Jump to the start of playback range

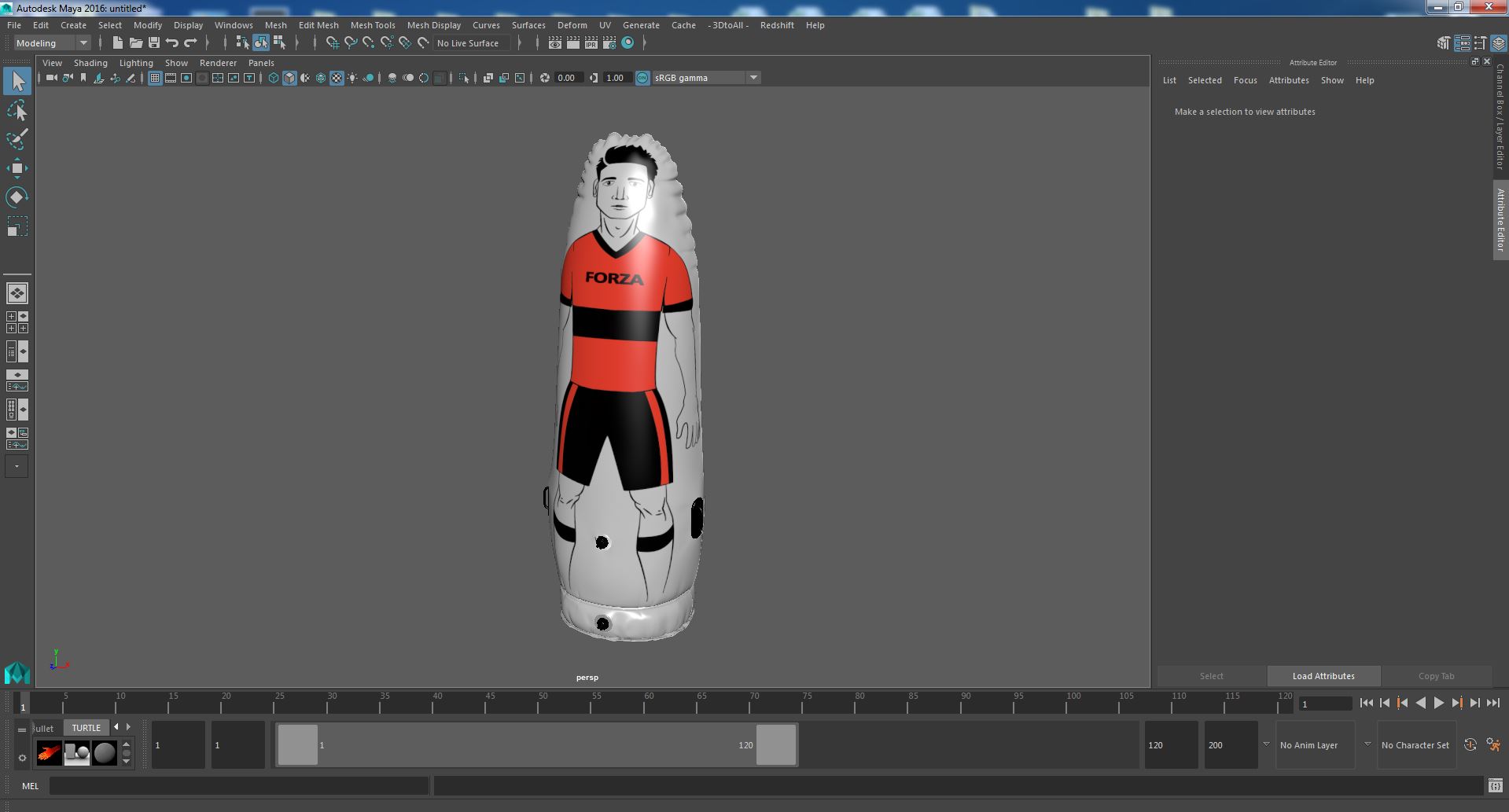[1366, 704]
